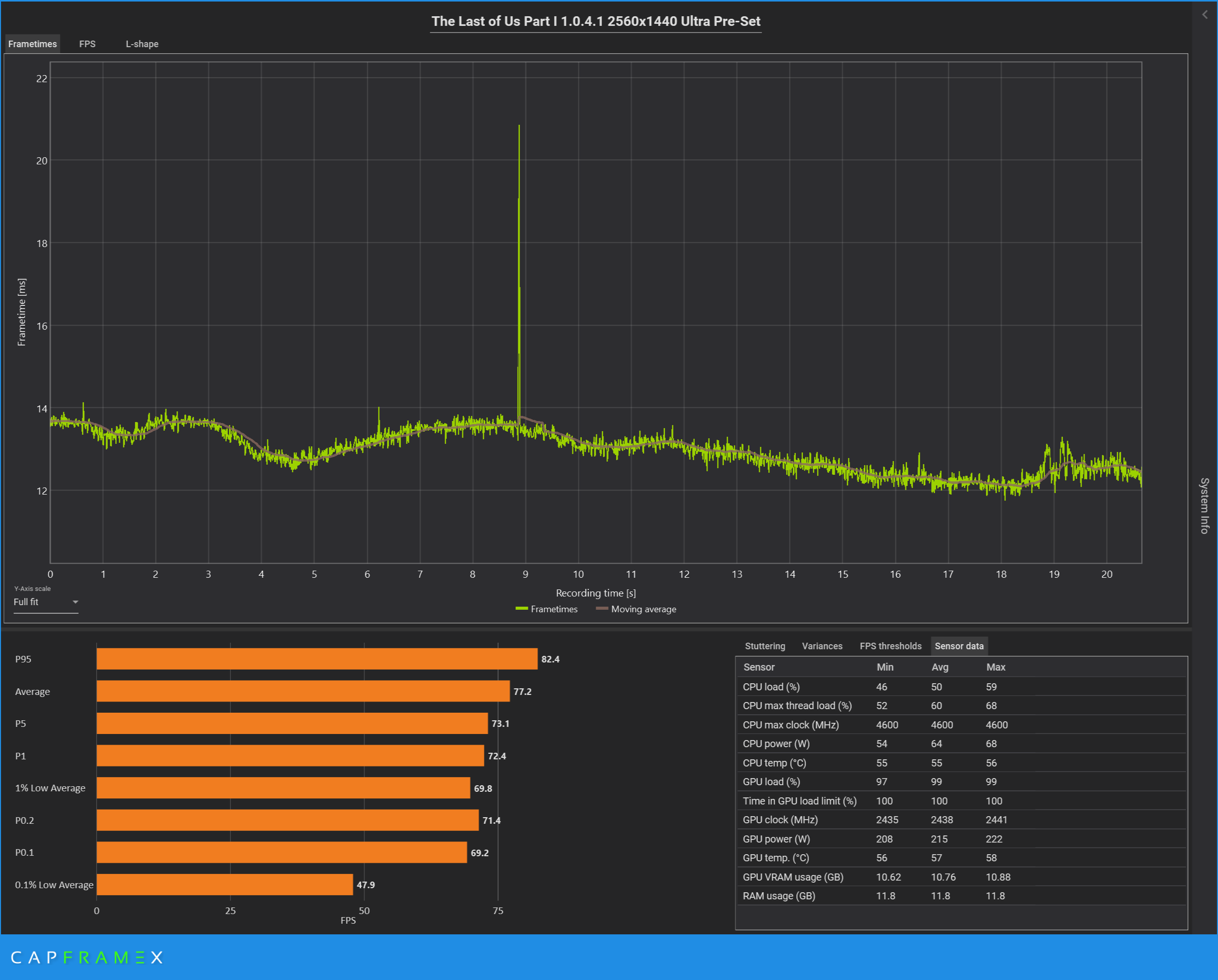The height and width of the screenshot is (980, 1218).
Task: Click the Min column header
Action: coord(885,667)
